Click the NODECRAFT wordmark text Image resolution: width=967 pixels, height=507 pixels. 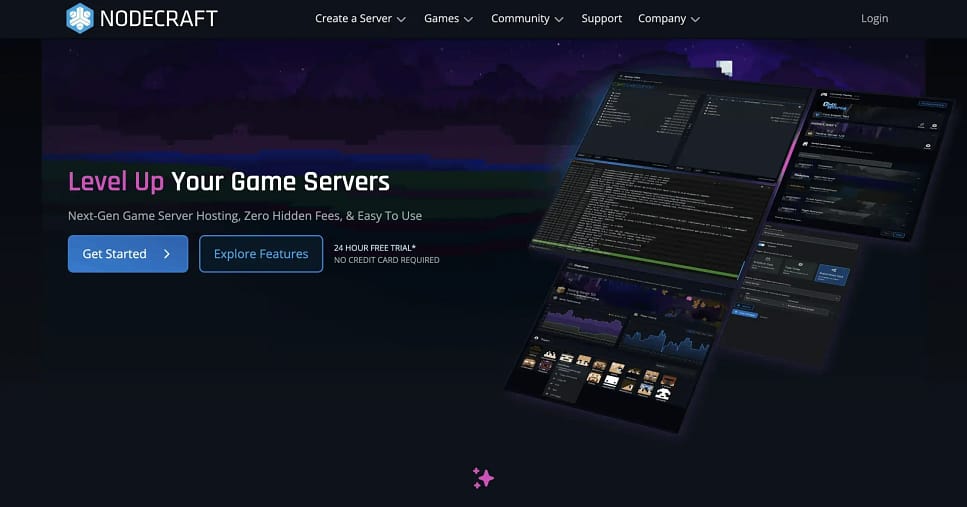click(x=159, y=18)
